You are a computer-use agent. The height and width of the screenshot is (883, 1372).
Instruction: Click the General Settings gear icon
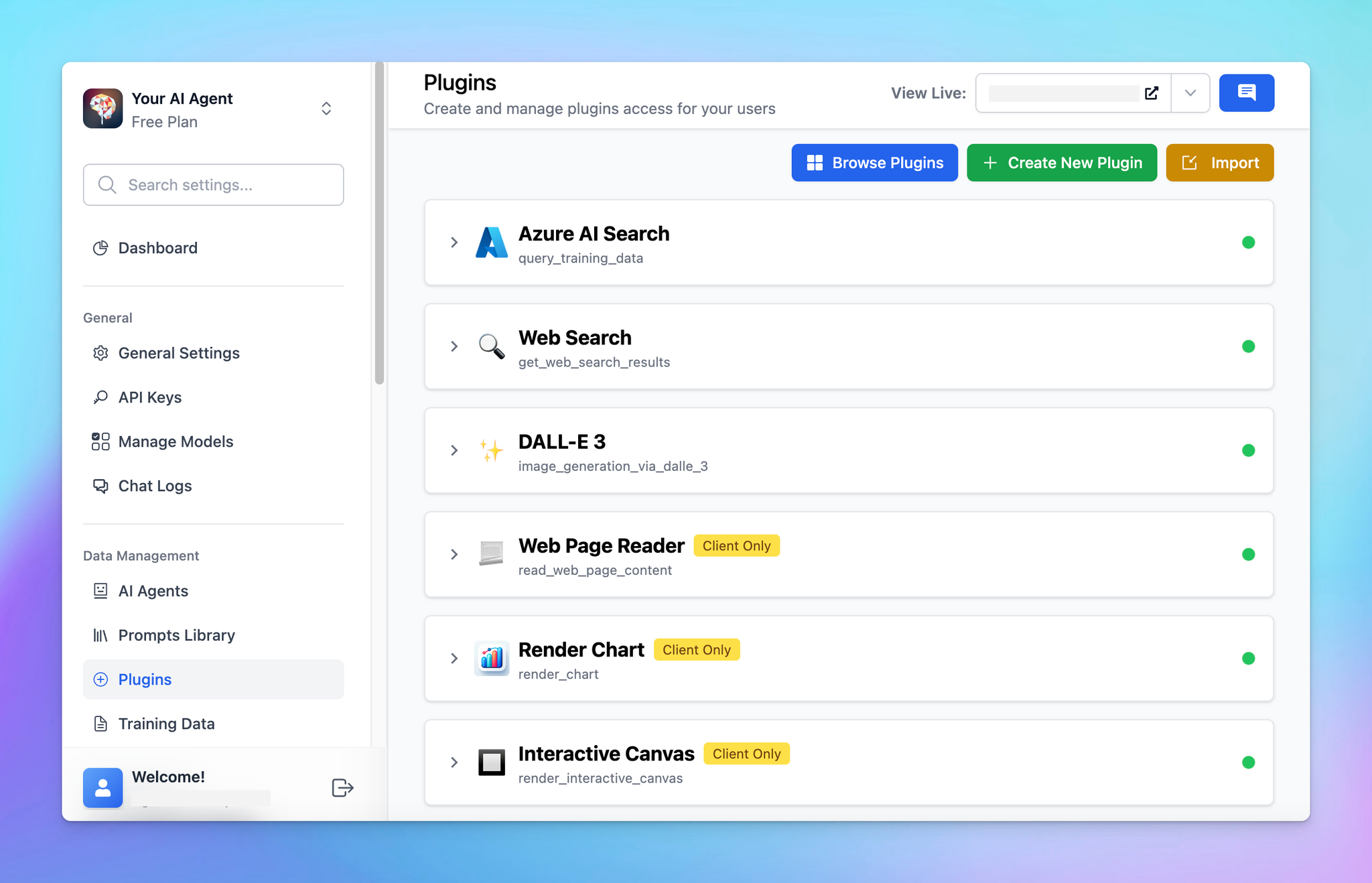tap(100, 353)
